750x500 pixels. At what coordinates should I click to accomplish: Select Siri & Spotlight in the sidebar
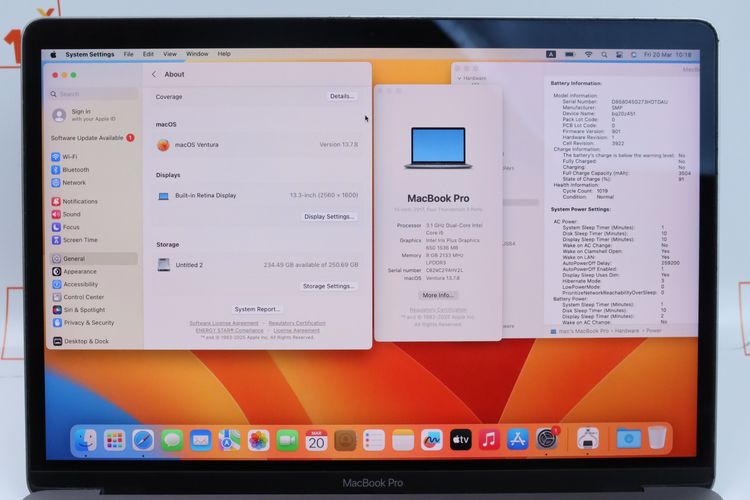(x=94, y=310)
